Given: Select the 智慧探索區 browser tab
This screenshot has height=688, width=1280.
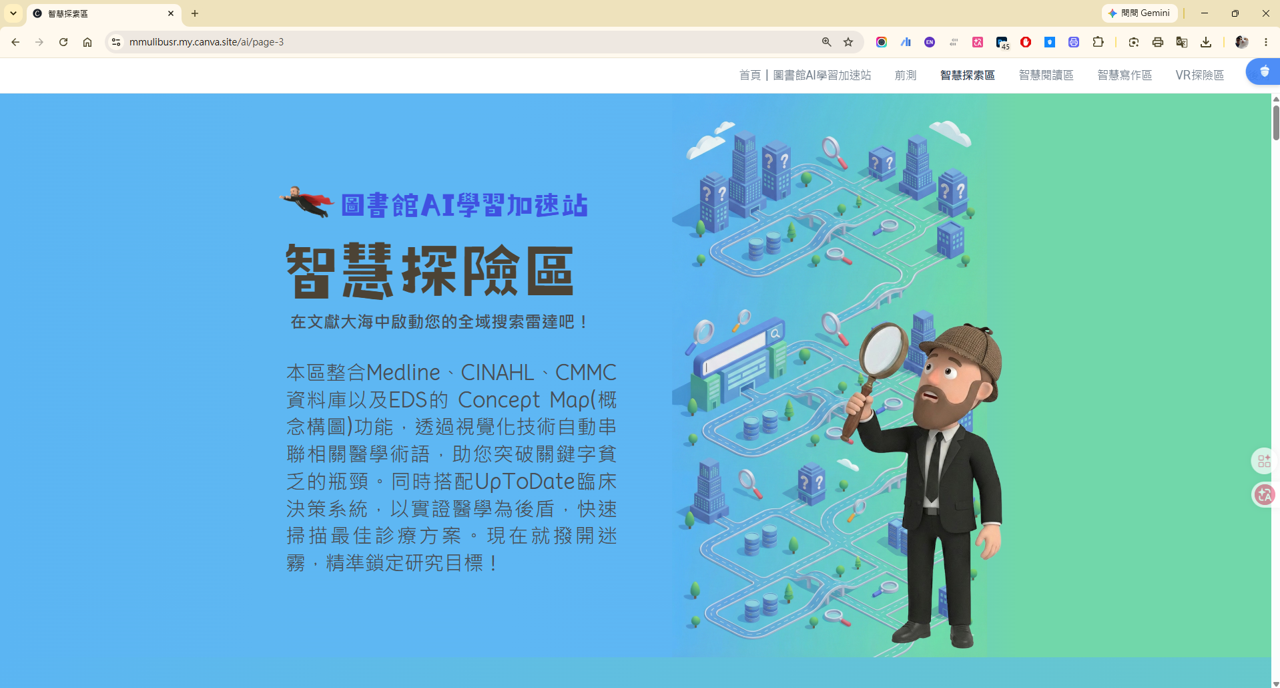Looking at the screenshot, I should [x=103, y=14].
